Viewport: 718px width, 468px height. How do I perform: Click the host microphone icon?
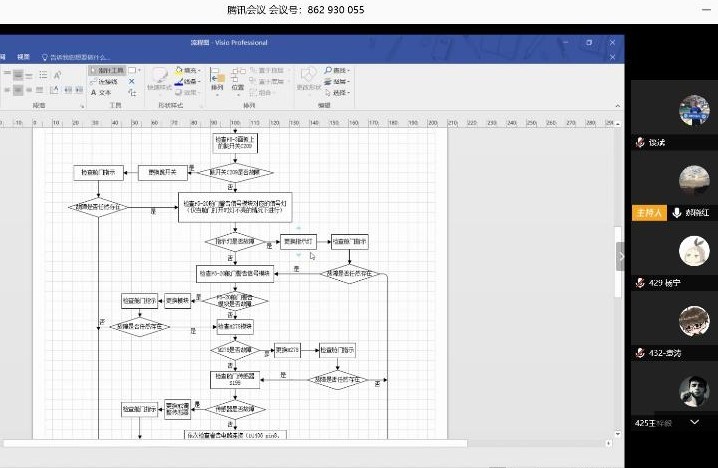[677, 213]
